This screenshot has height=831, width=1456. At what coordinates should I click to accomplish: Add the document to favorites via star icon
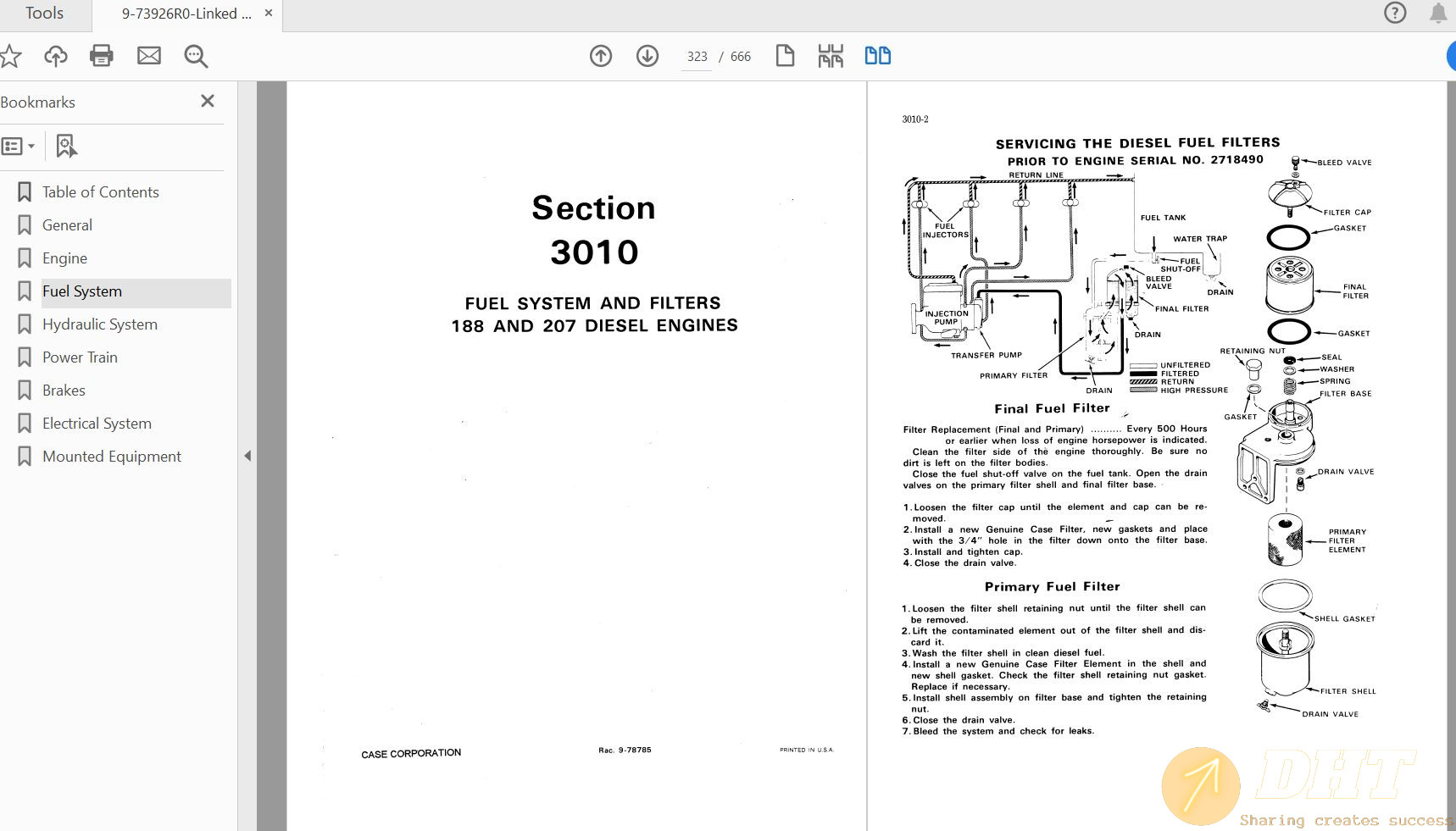pyautogui.click(x=11, y=56)
